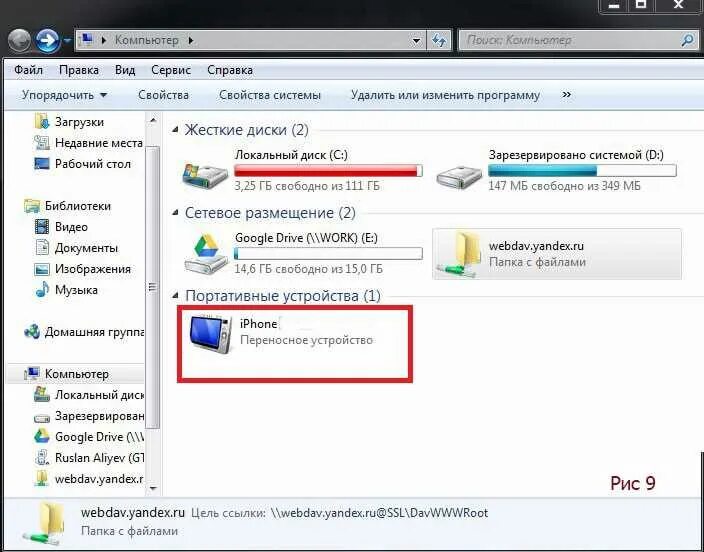The height and width of the screenshot is (552, 704).
Task: Click the Google Drive (E:) capacity bar
Action: click(x=328, y=254)
